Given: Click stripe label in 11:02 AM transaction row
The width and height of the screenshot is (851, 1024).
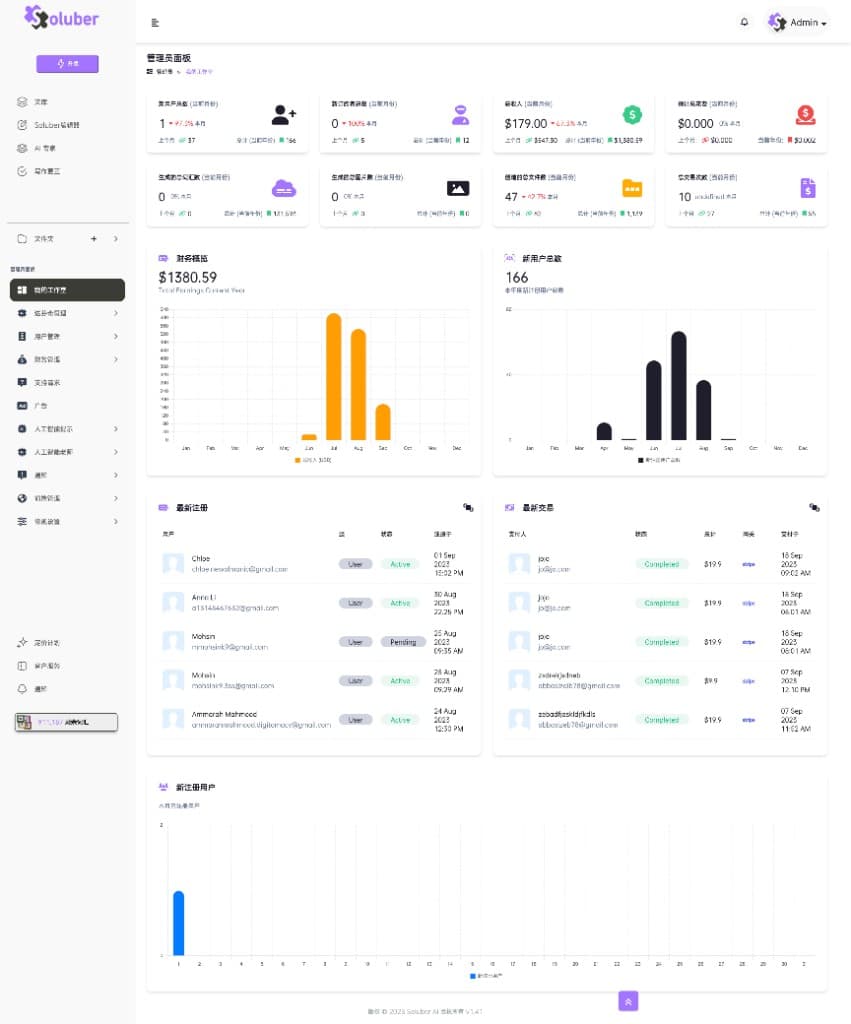Looking at the screenshot, I should tap(748, 720).
